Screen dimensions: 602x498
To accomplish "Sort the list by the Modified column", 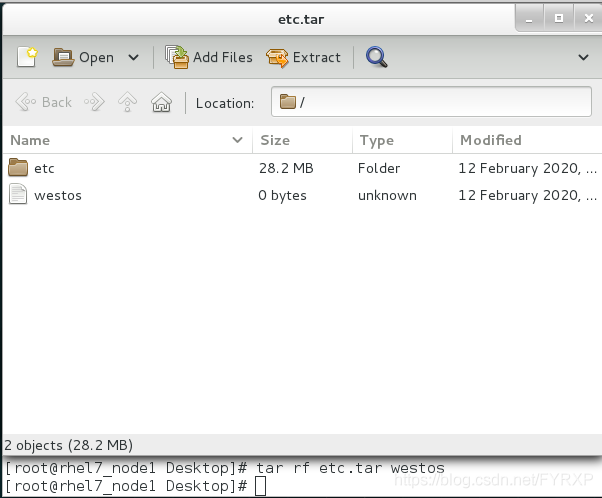I will pyautogui.click(x=527, y=140).
